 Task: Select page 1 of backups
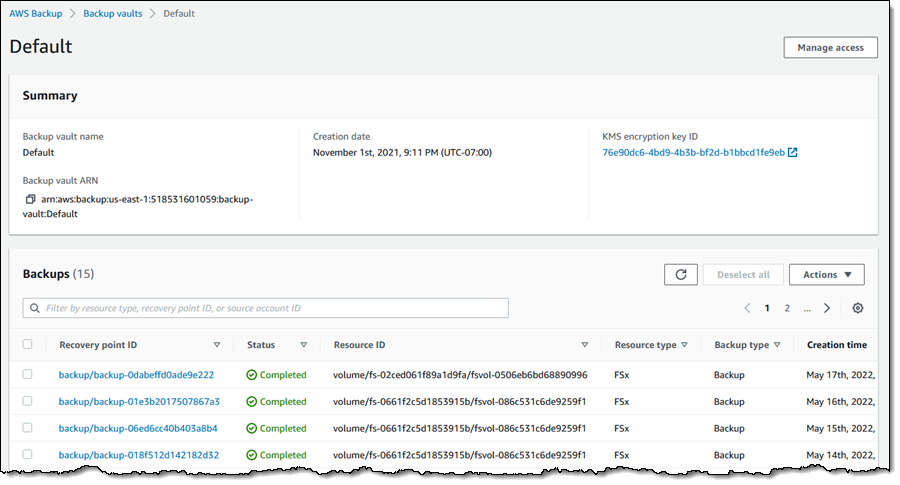(767, 308)
